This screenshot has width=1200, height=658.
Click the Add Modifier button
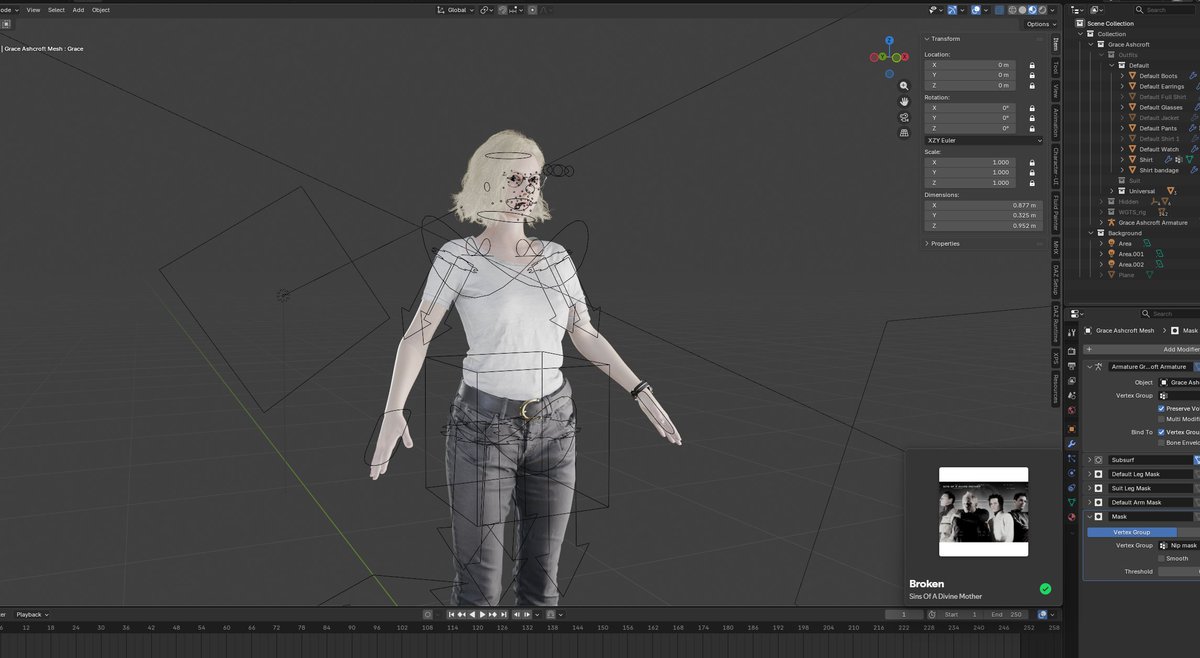point(1141,349)
